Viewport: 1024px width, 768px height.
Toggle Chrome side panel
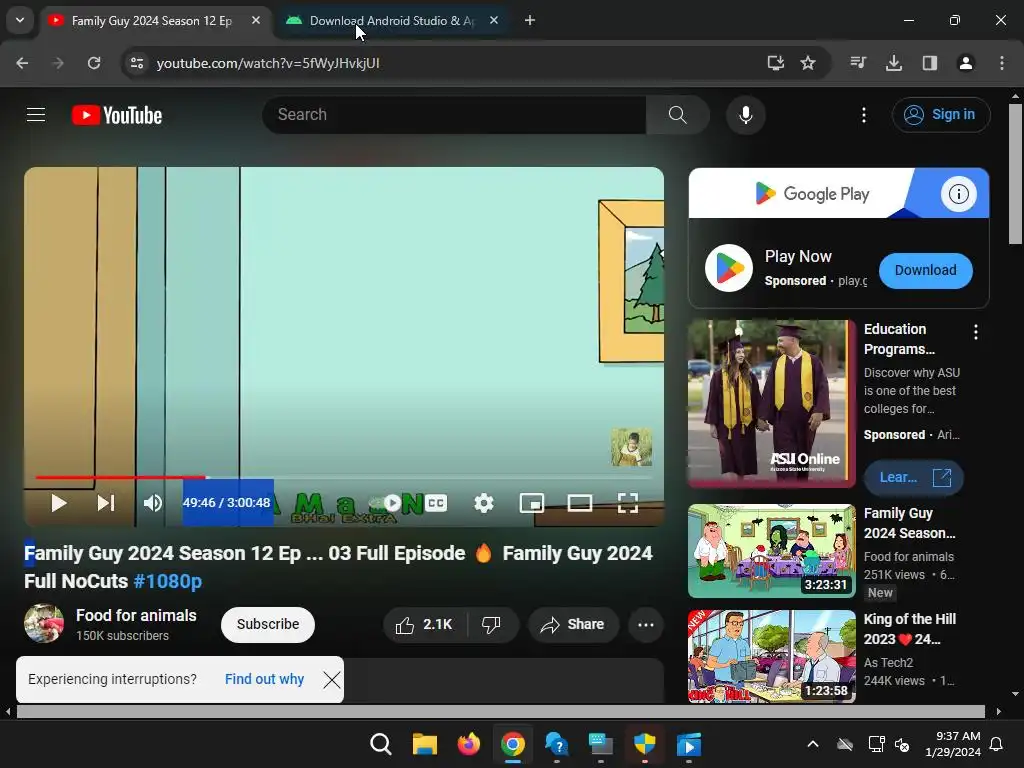[x=930, y=63]
